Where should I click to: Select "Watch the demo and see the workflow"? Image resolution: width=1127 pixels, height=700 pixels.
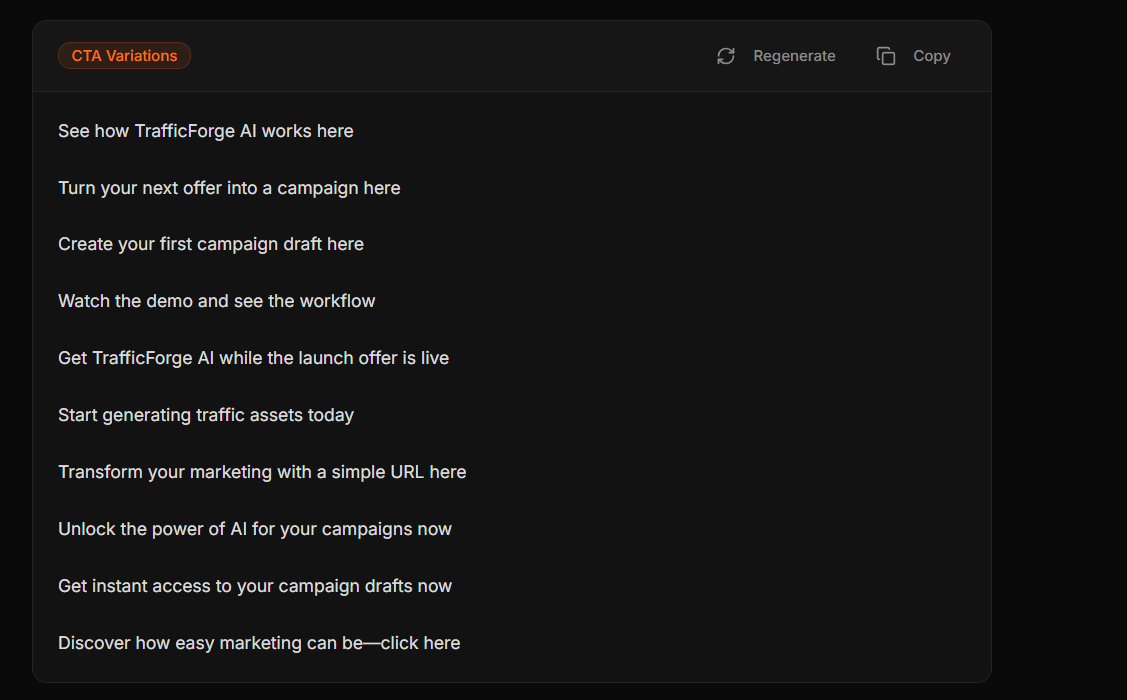[216, 301]
